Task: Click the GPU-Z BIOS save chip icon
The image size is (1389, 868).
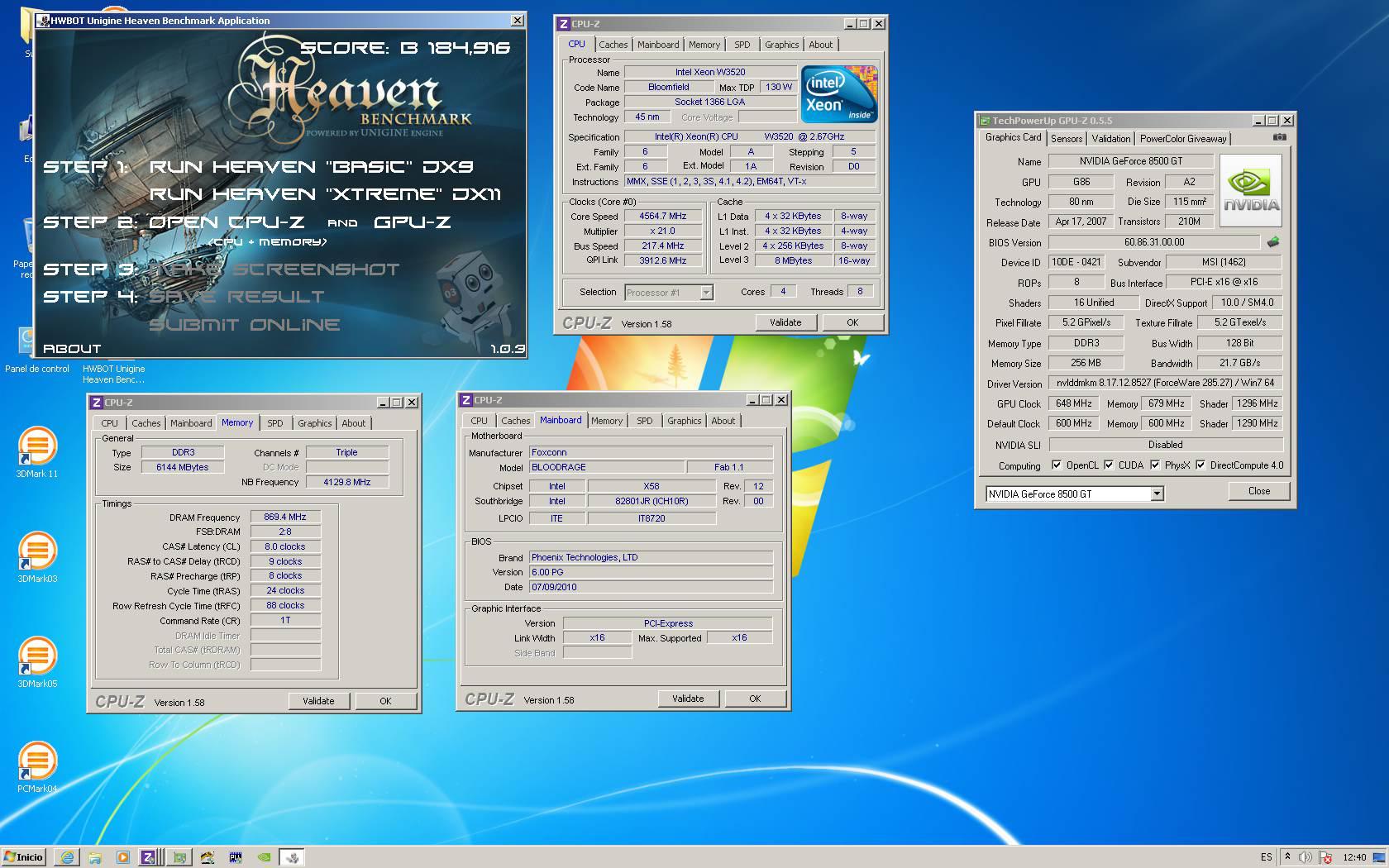Action: 1272,242
